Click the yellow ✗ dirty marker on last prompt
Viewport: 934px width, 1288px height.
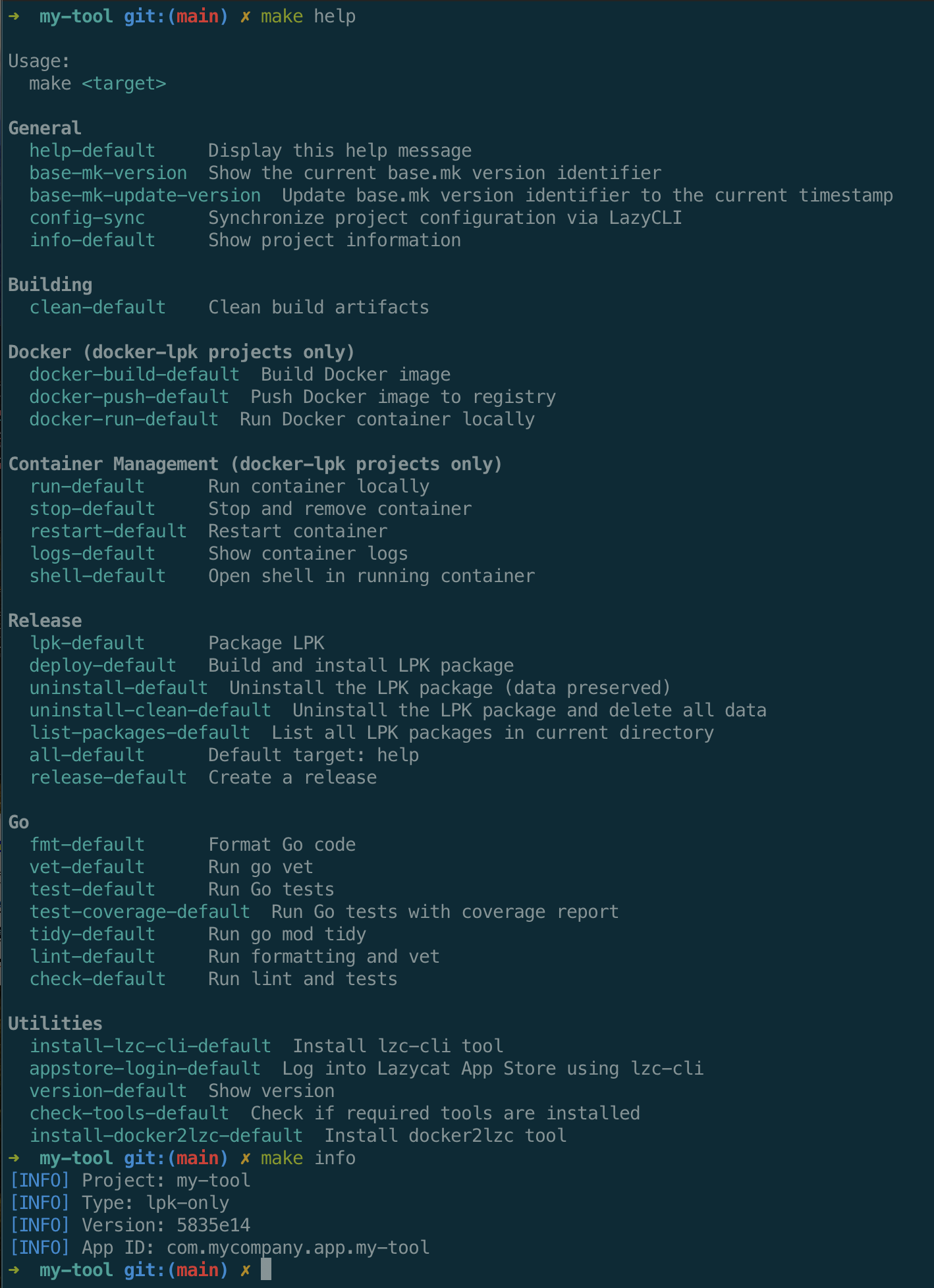245,1270
